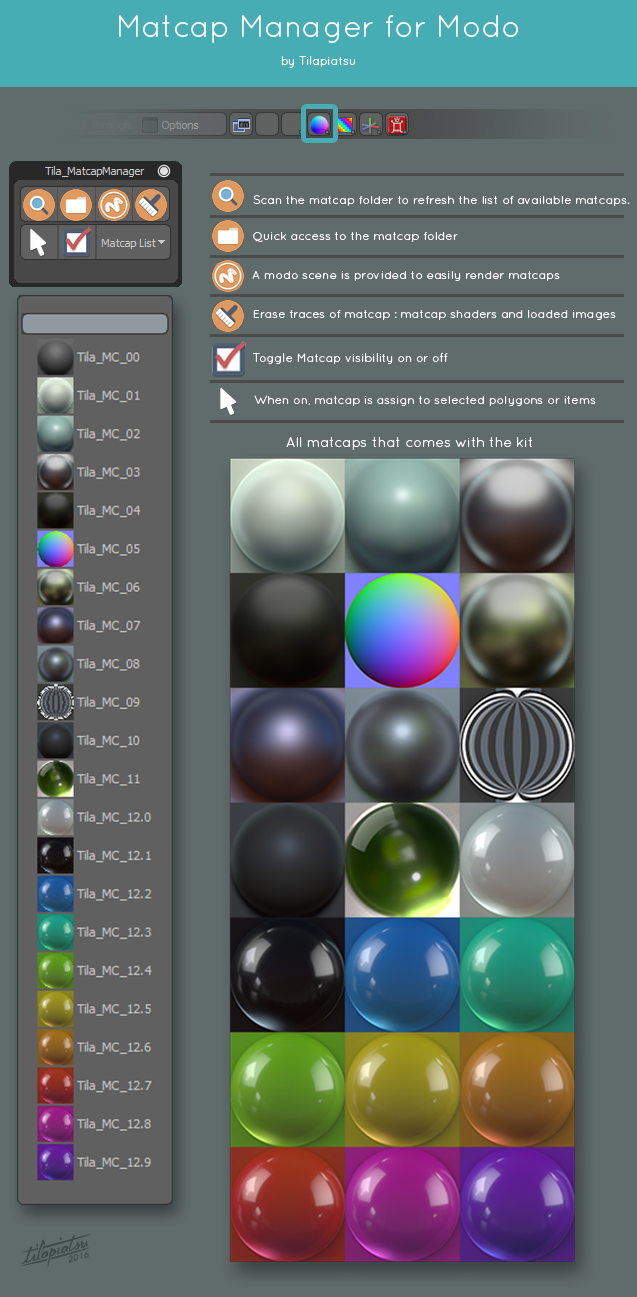This screenshot has width=637, height=1297.
Task: Open matcap folder from Tila_MatcapManager panel
Action: 76,206
